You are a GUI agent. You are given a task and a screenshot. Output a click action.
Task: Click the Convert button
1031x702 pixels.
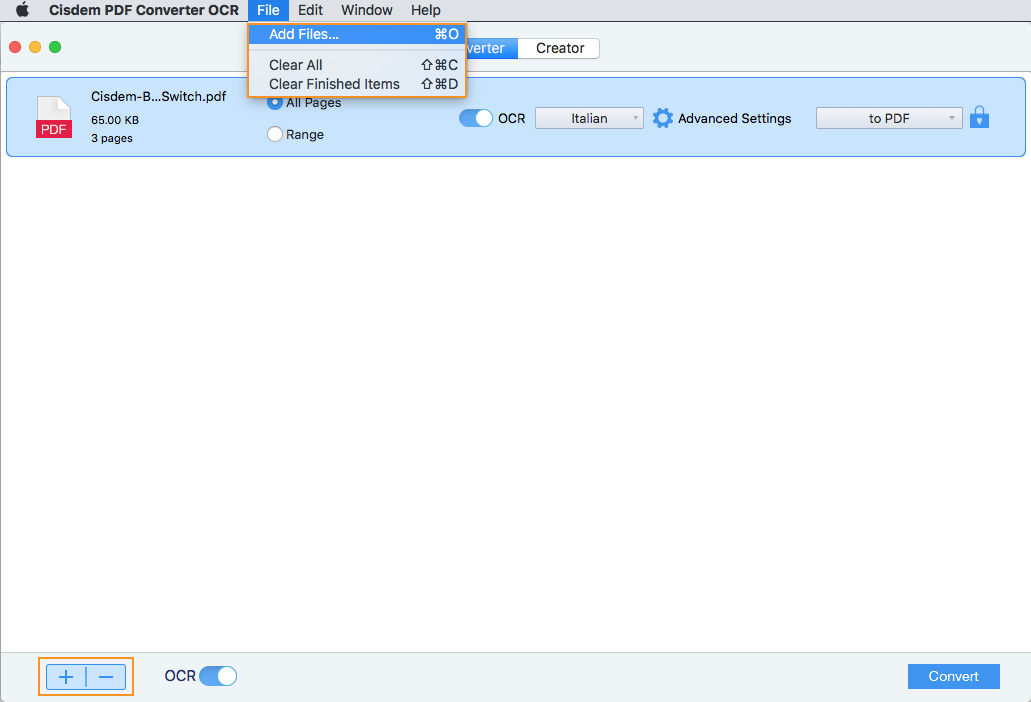click(x=953, y=676)
